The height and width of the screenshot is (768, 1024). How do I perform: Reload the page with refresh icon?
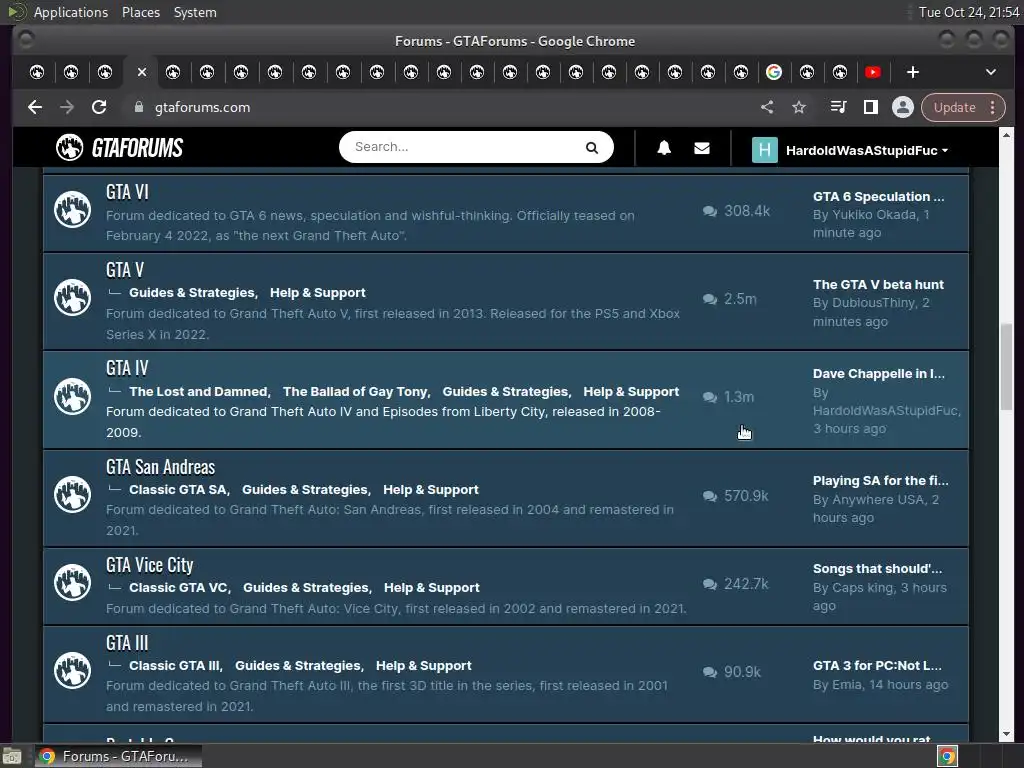click(x=99, y=107)
